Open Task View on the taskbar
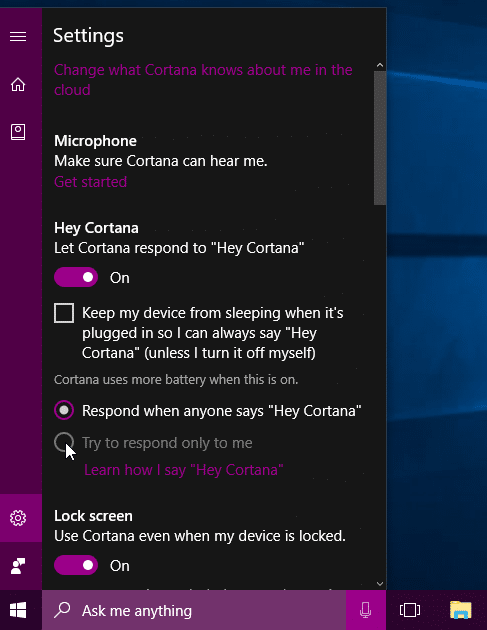The image size is (487, 630). click(410, 610)
